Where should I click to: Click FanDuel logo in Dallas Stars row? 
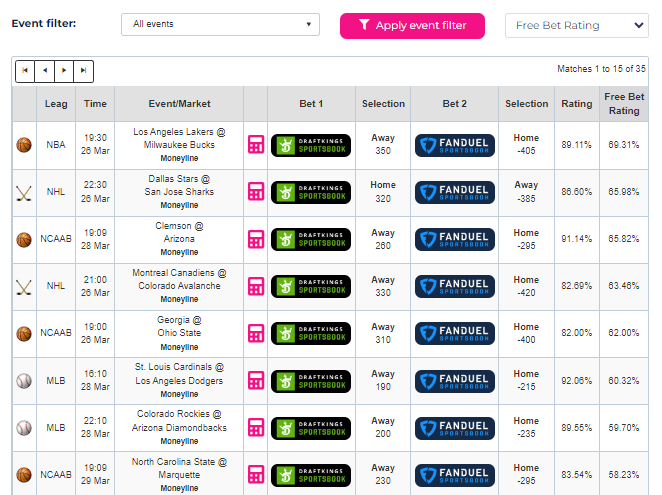pos(455,193)
